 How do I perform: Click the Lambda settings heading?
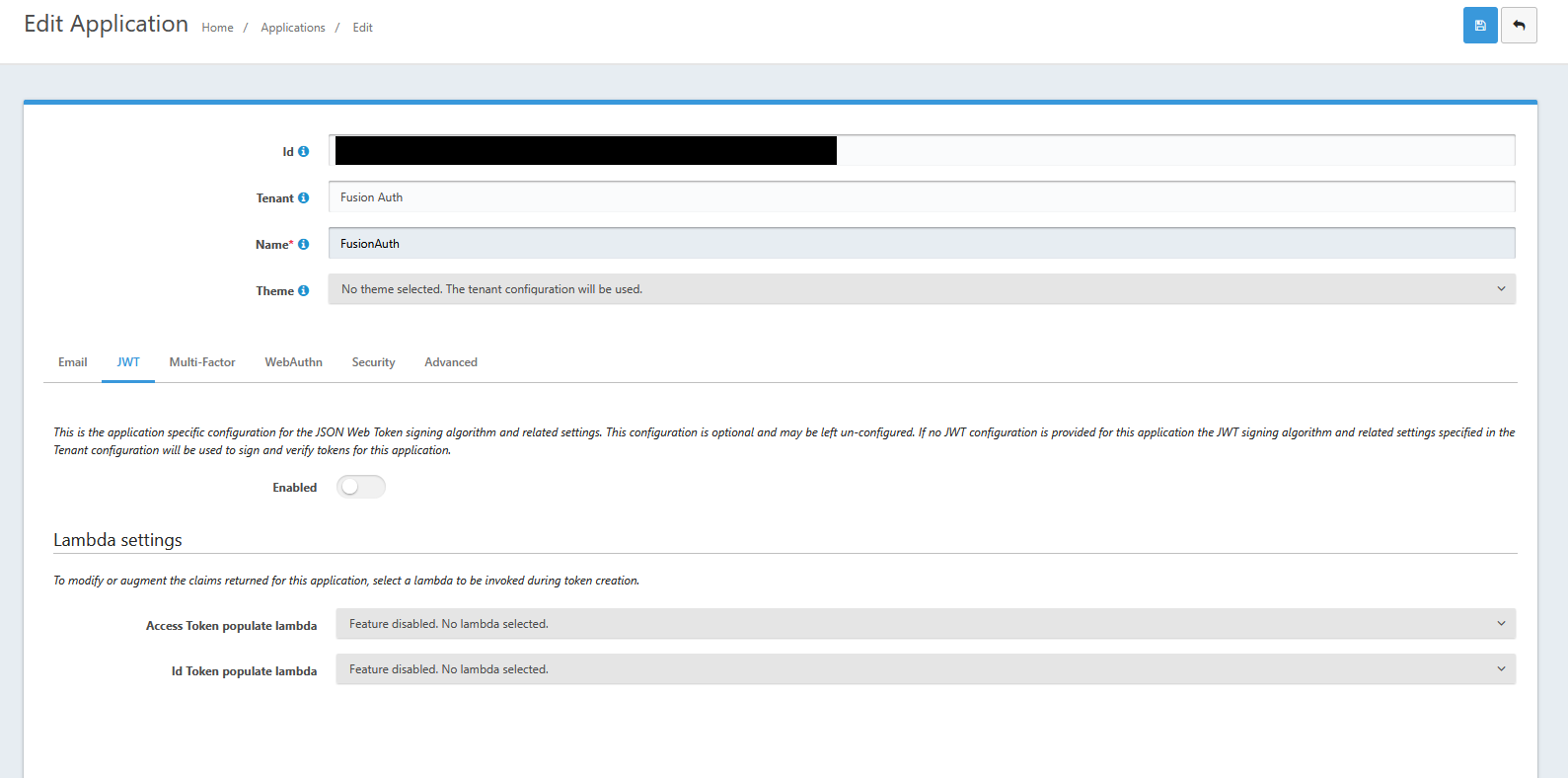(117, 540)
